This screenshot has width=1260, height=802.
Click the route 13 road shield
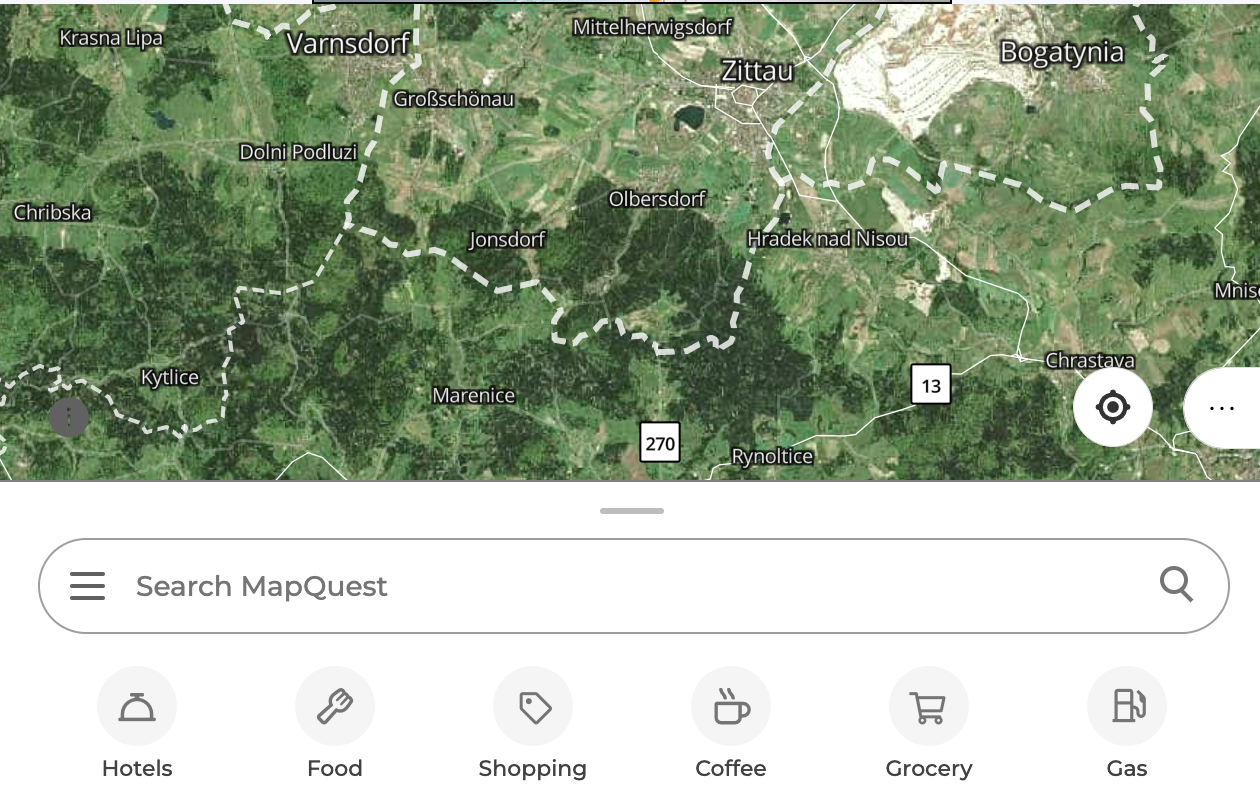coord(931,386)
